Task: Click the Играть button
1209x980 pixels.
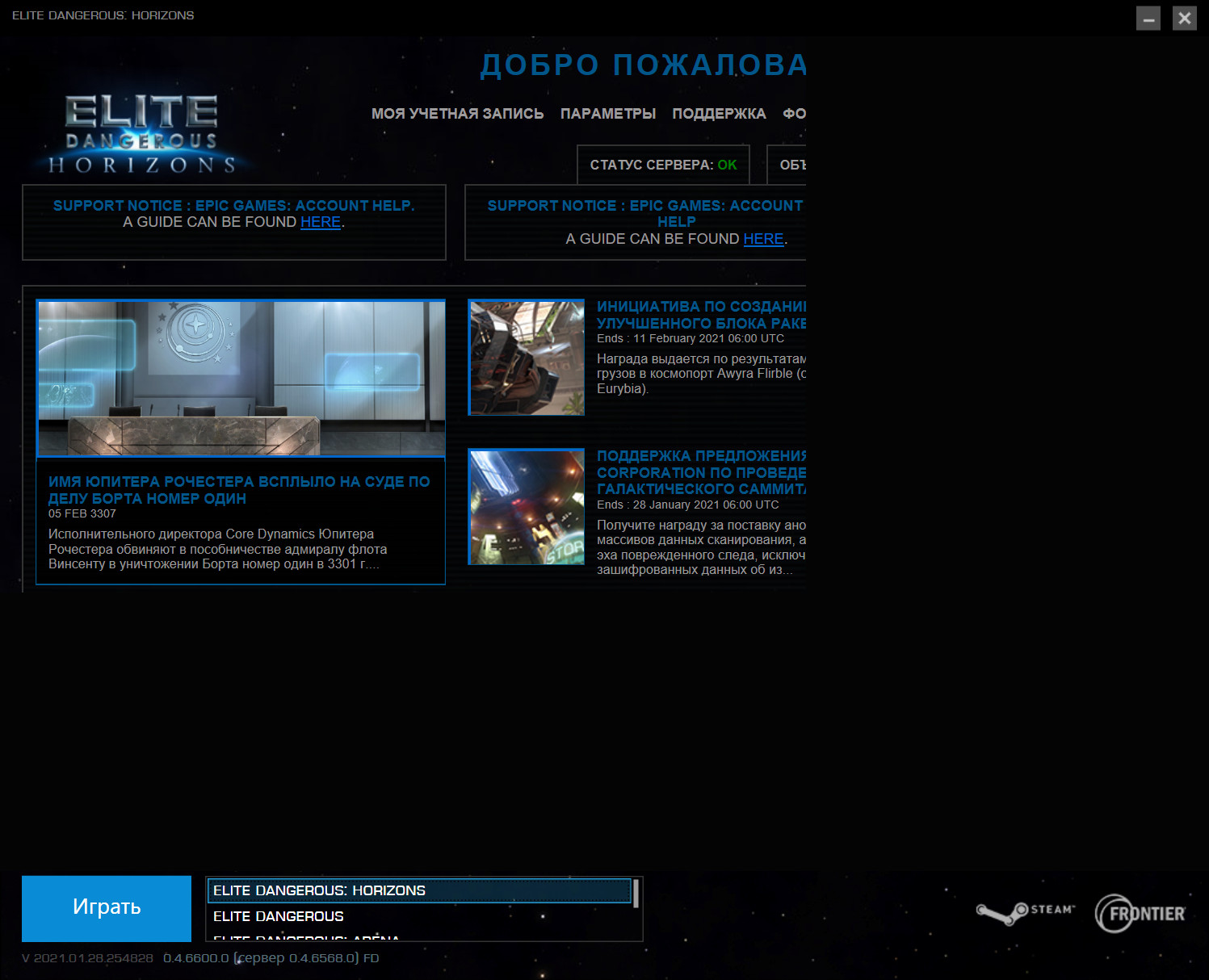Action: [107, 908]
